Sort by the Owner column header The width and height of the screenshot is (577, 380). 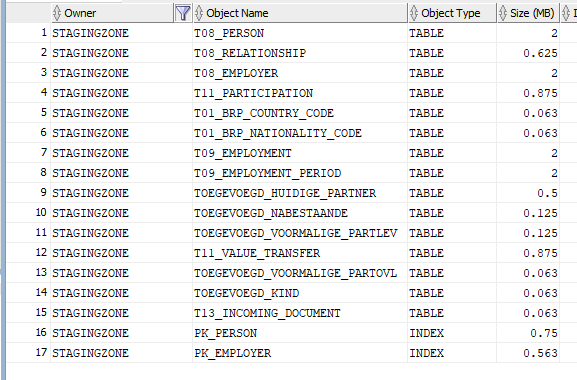click(112, 13)
